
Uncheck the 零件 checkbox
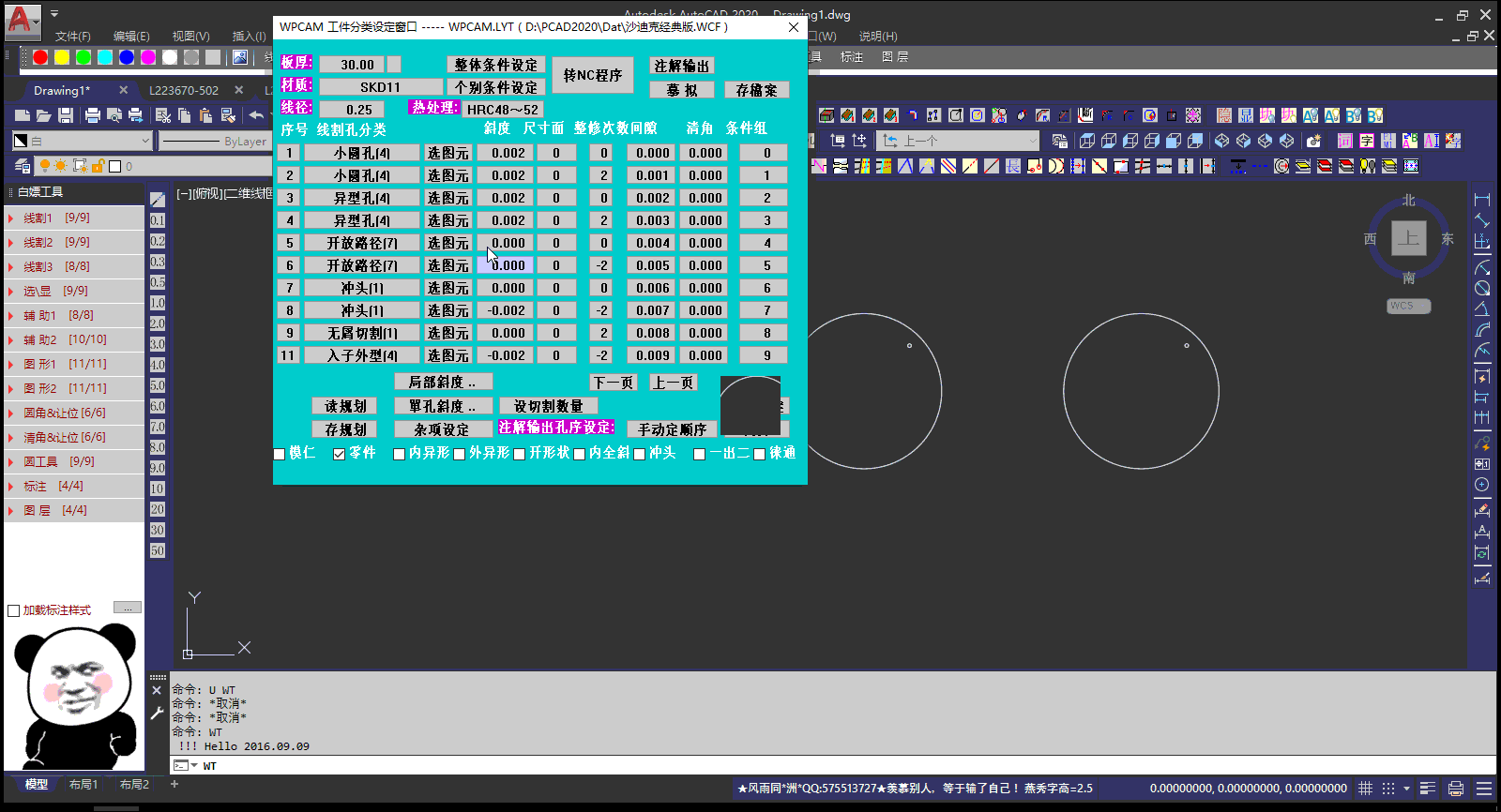pyautogui.click(x=340, y=454)
